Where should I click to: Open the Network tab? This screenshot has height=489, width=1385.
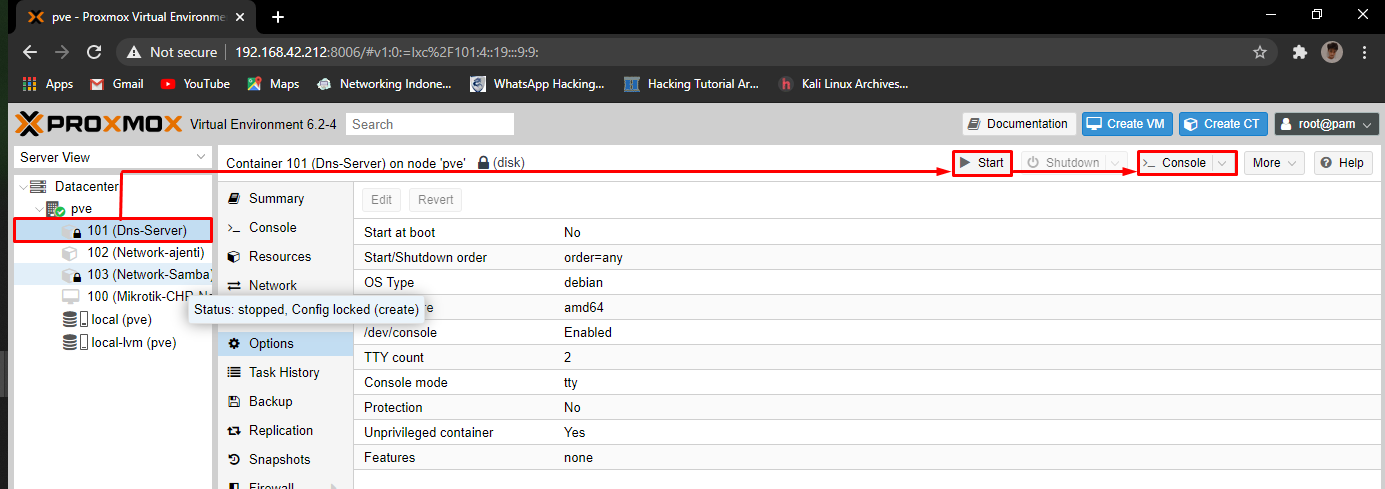(285, 285)
